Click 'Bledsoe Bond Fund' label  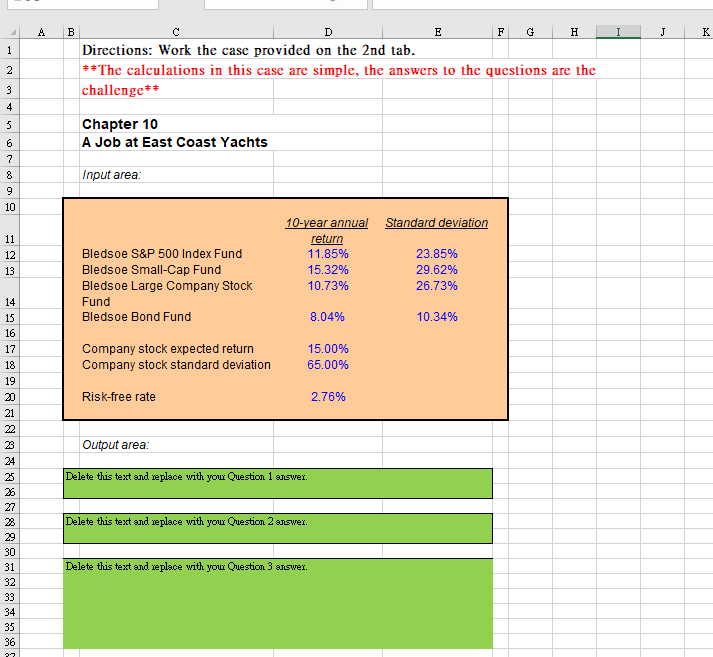(x=136, y=317)
